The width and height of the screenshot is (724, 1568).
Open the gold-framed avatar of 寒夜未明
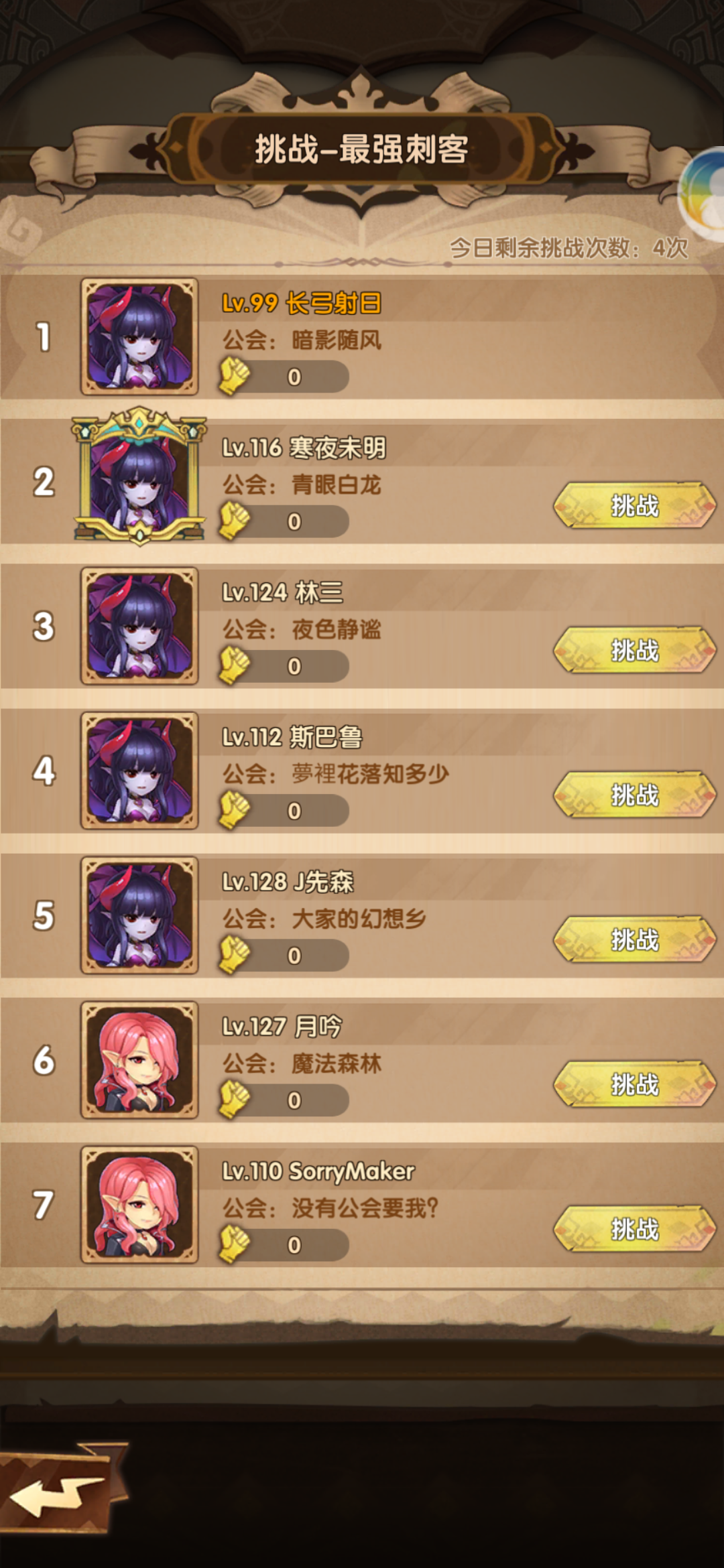click(x=139, y=476)
